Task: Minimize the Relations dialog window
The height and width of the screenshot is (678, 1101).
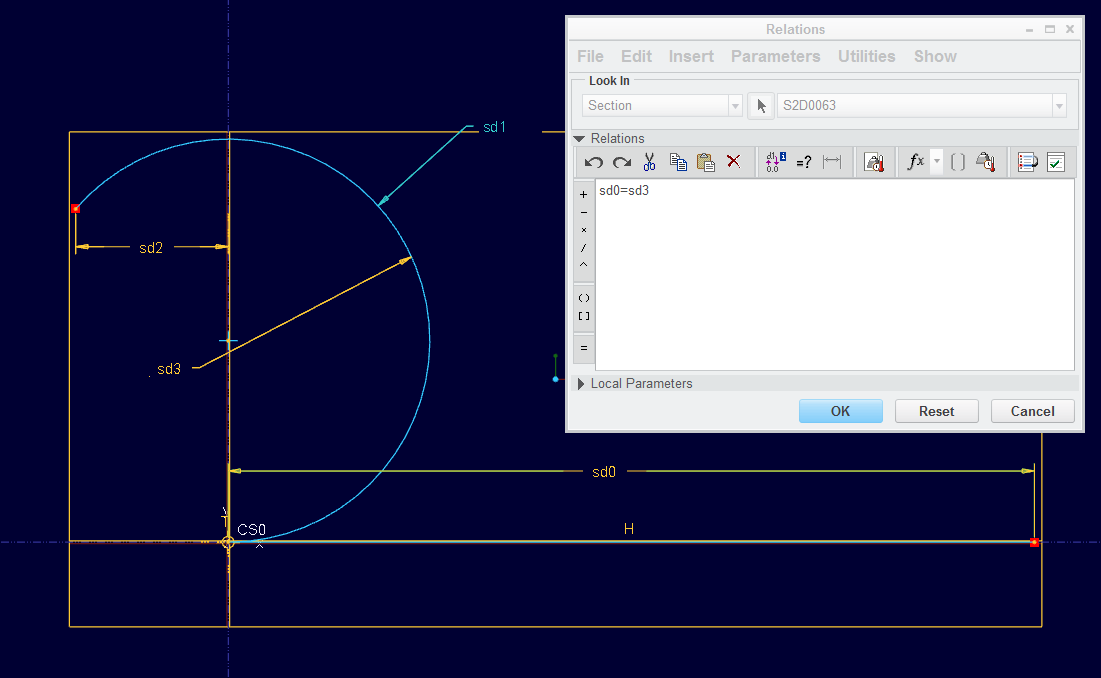Action: coord(1029,29)
